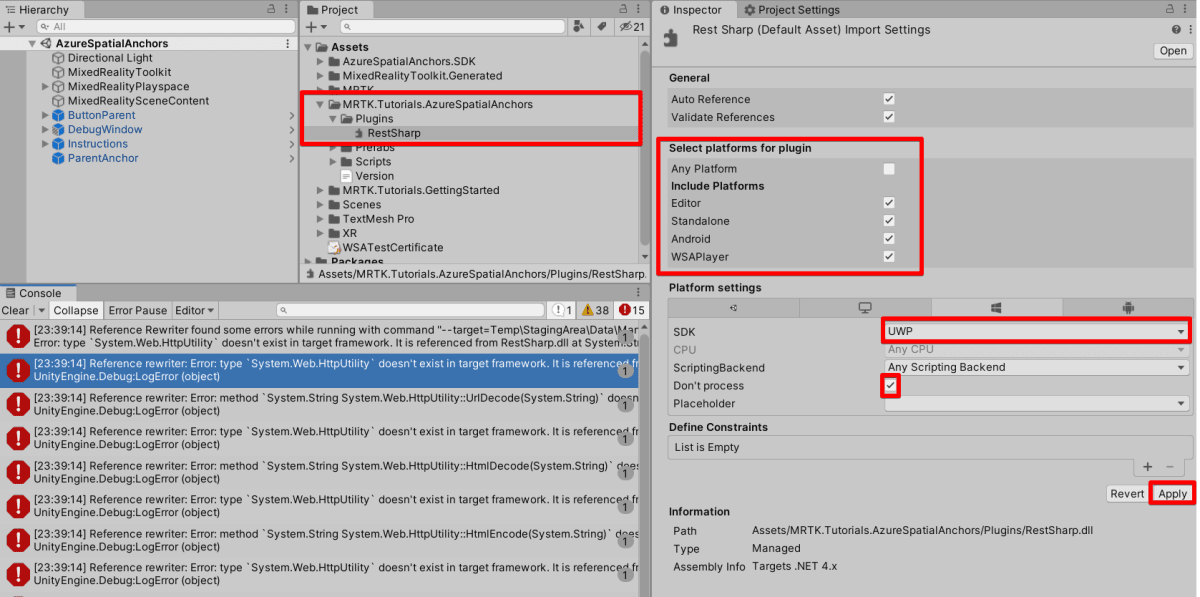Expand MixedRealityPlayspace in Hierarchy
Screen dimensions: 1200x597
46,87
